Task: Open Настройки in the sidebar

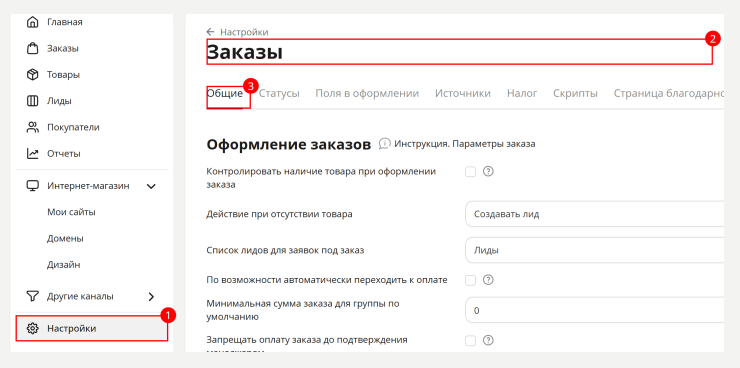Action: click(x=92, y=328)
